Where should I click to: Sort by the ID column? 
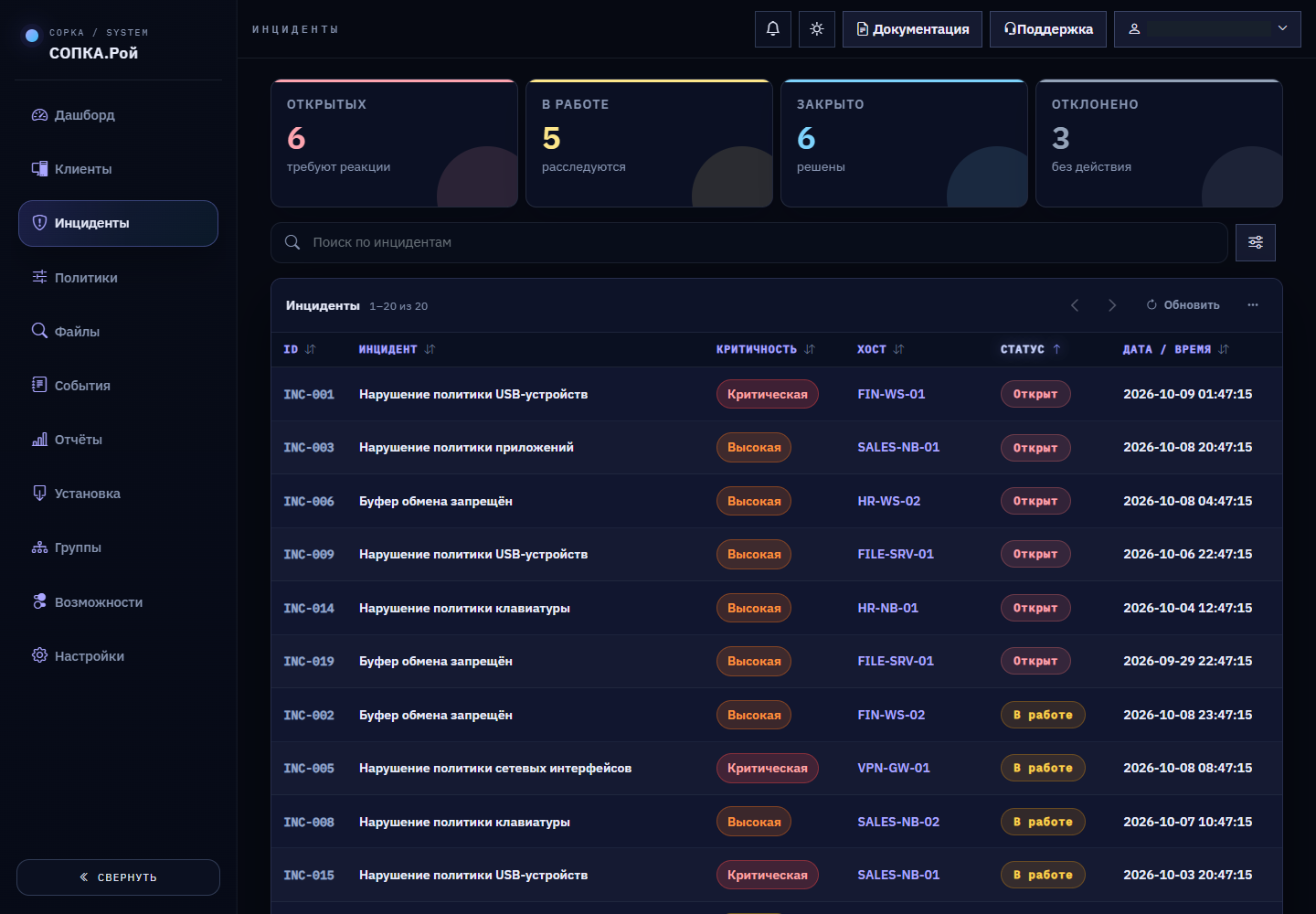point(300,349)
